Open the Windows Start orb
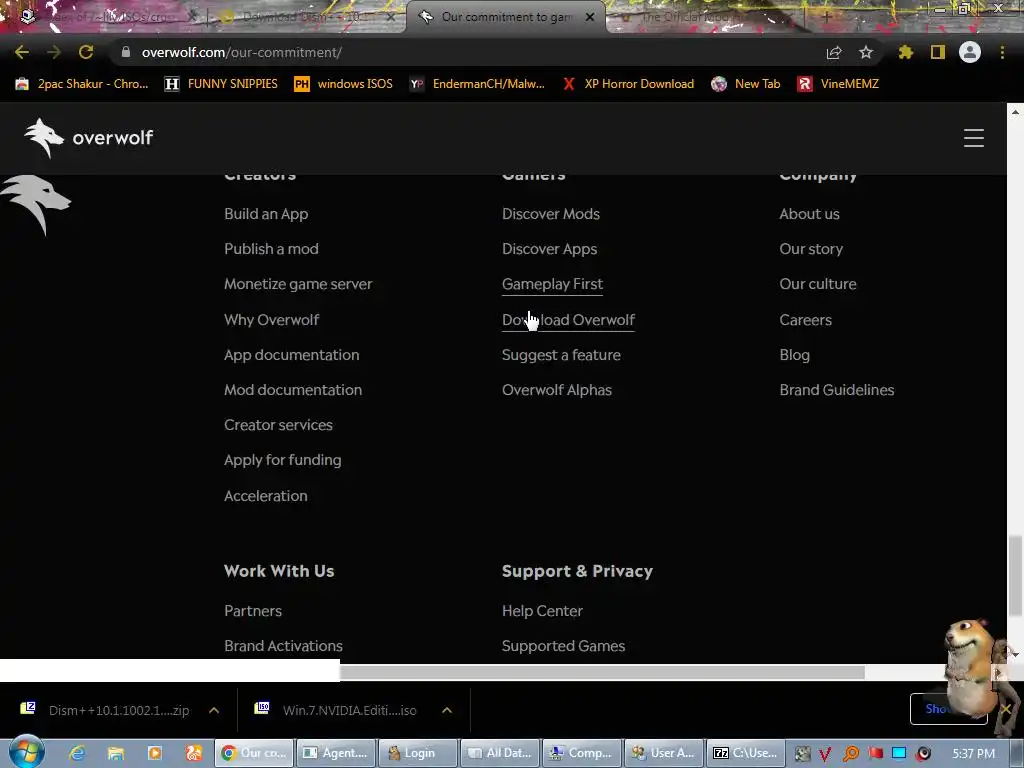This screenshot has height=768, width=1024. click(26, 752)
